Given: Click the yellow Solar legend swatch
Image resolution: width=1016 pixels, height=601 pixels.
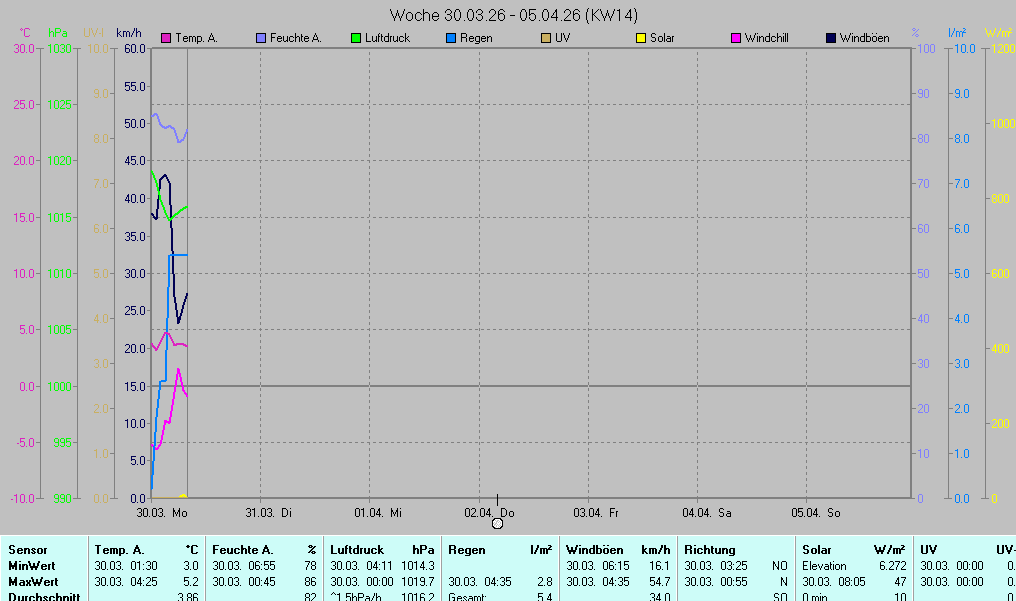Looking at the screenshot, I should [x=640, y=38].
